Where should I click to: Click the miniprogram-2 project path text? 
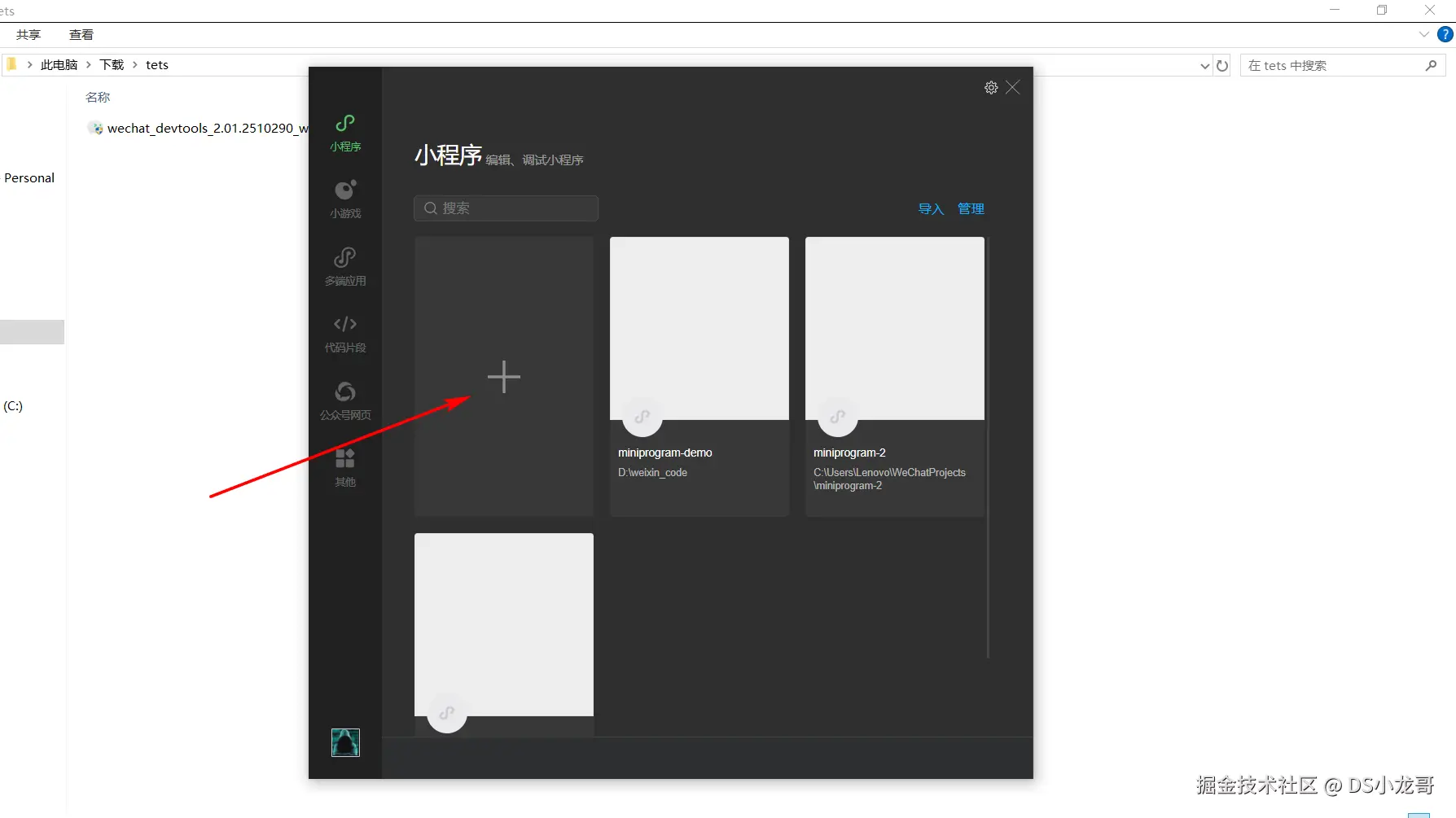[x=889, y=479]
